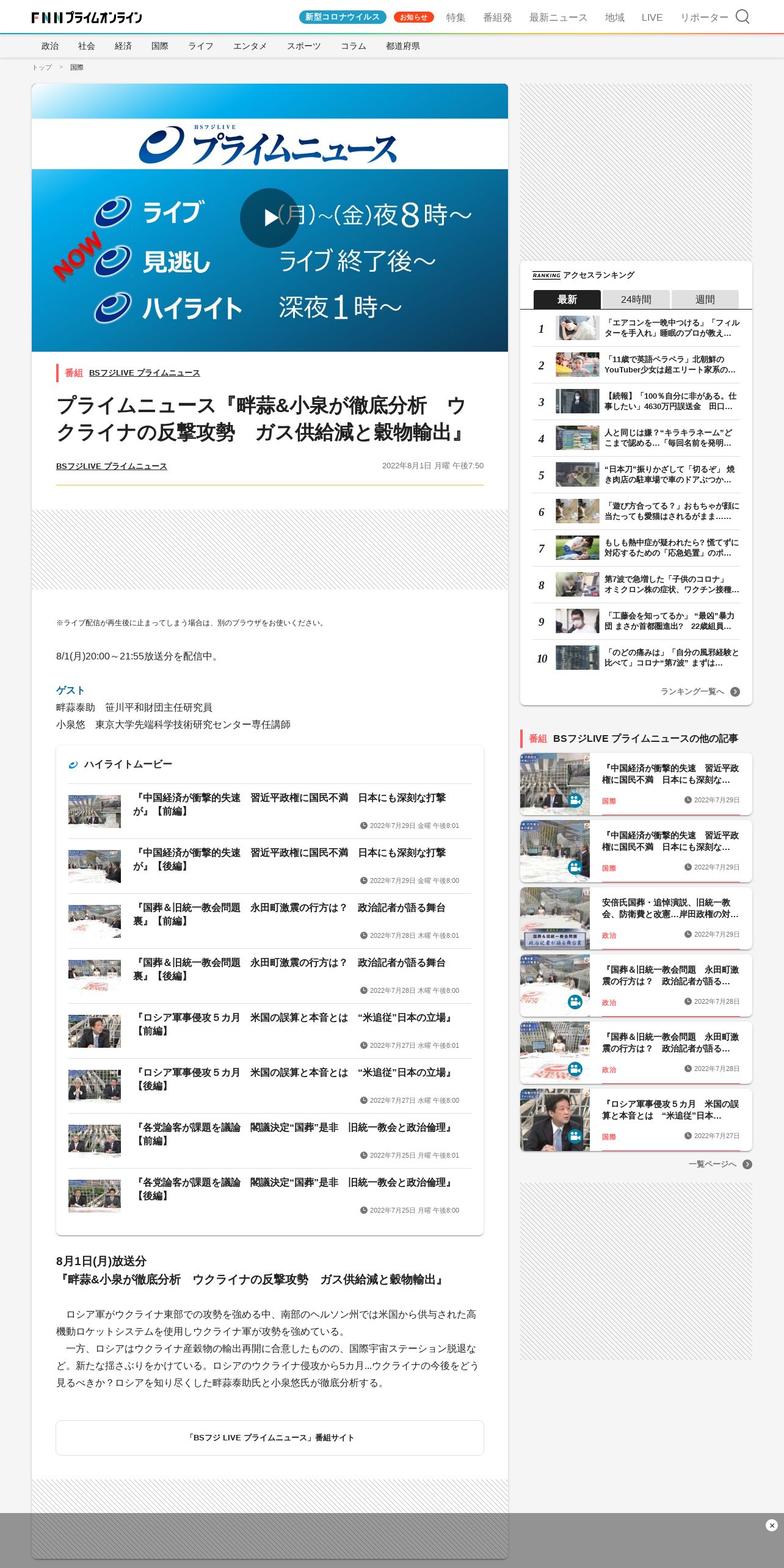This screenshot has height=1568, width=784.
Task: Click トップ breadcrumb link
Action: click(42, 67)
